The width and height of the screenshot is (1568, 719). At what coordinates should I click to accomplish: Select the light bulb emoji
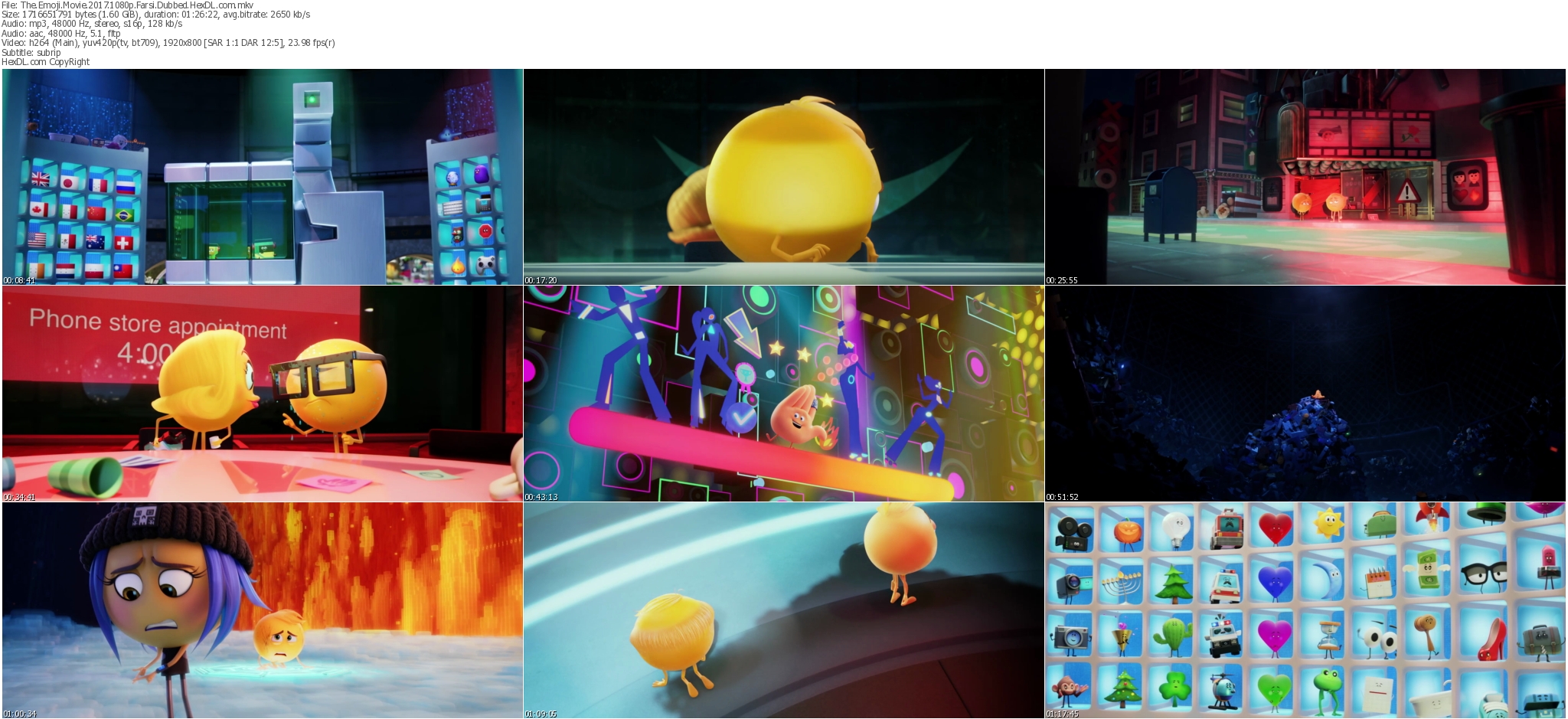(x=1173, y=528)
